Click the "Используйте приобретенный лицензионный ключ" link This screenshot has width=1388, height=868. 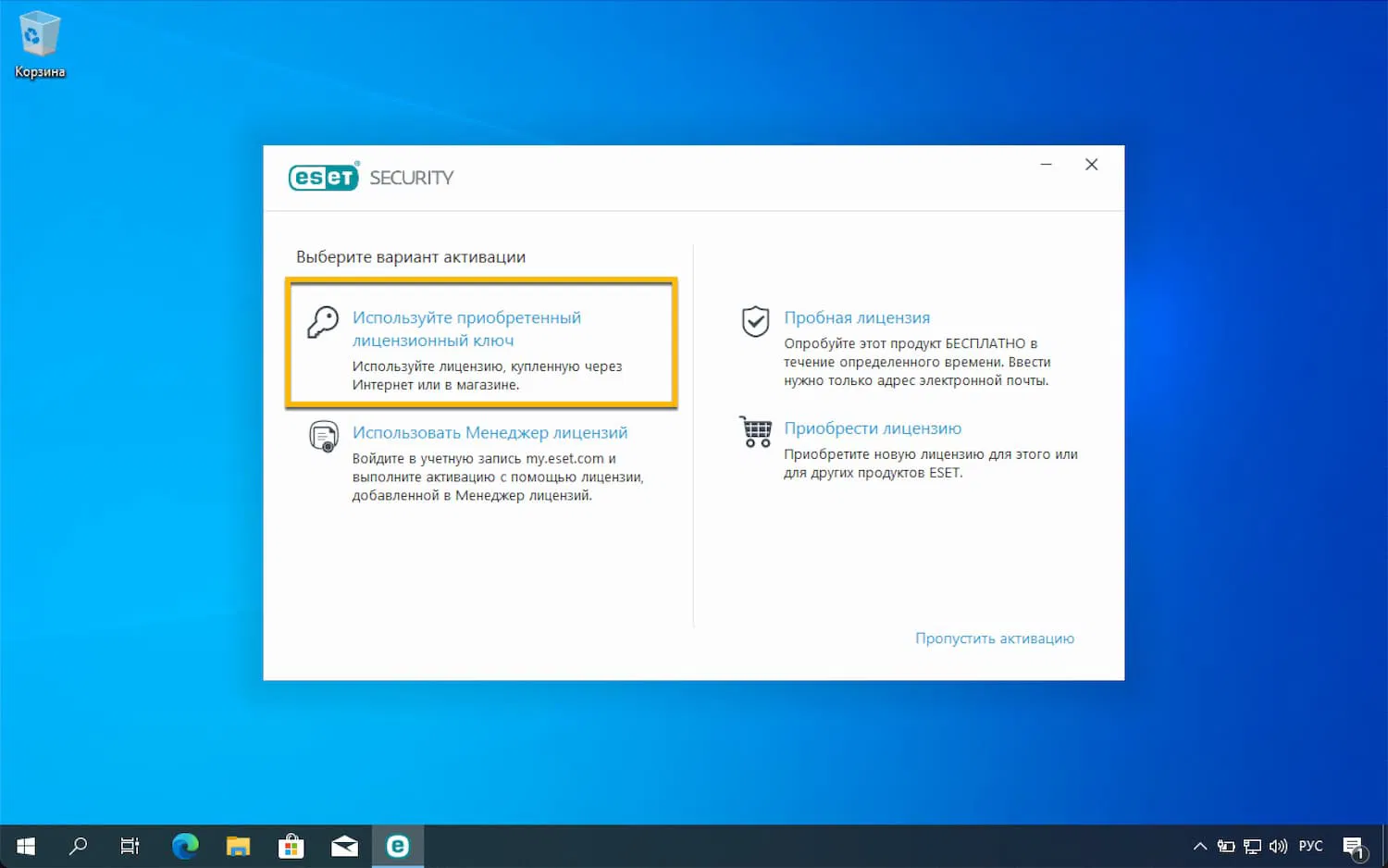coord(466,329)
